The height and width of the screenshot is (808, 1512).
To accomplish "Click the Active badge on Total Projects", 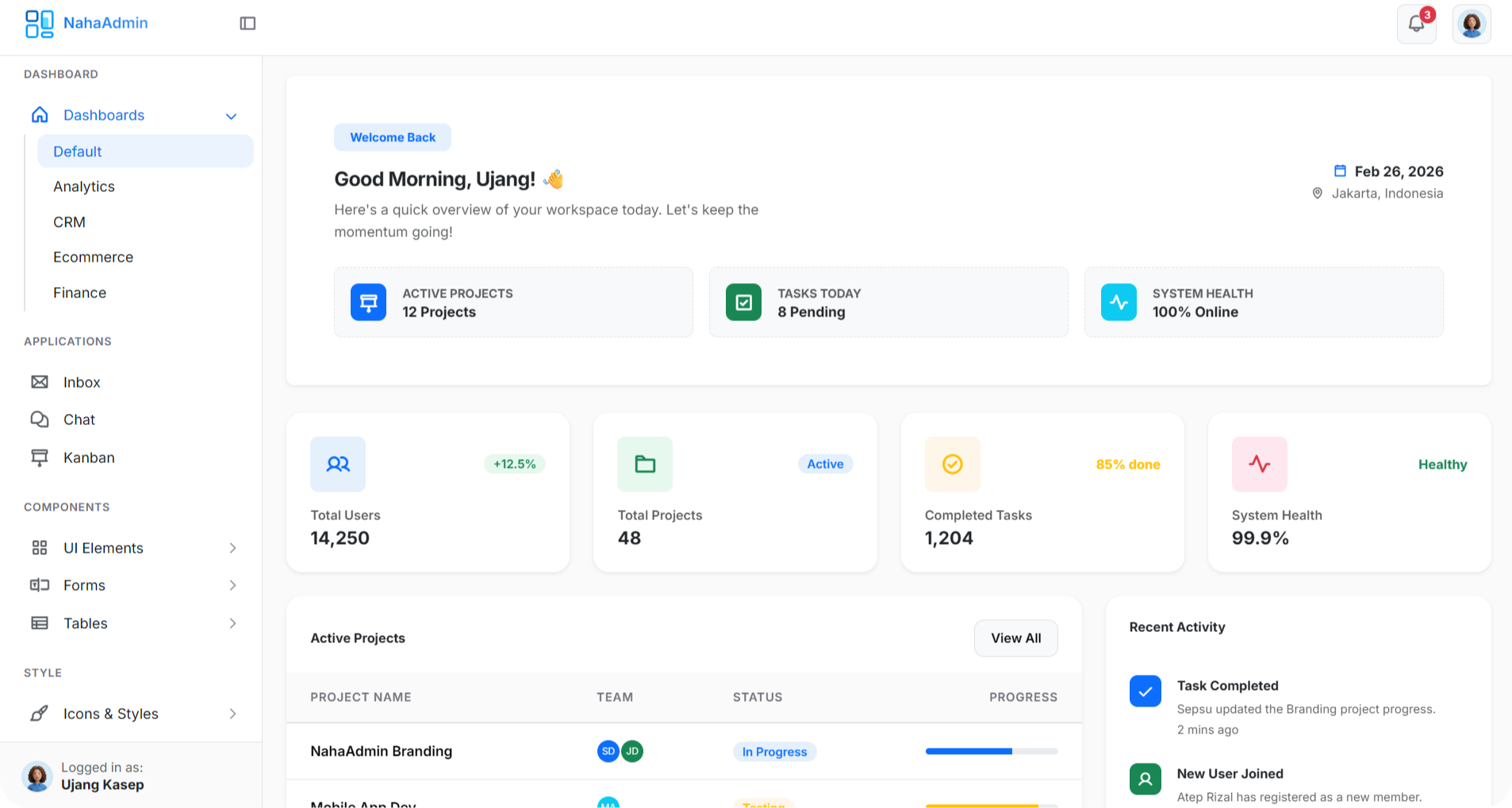I will [x=825, y=464].
